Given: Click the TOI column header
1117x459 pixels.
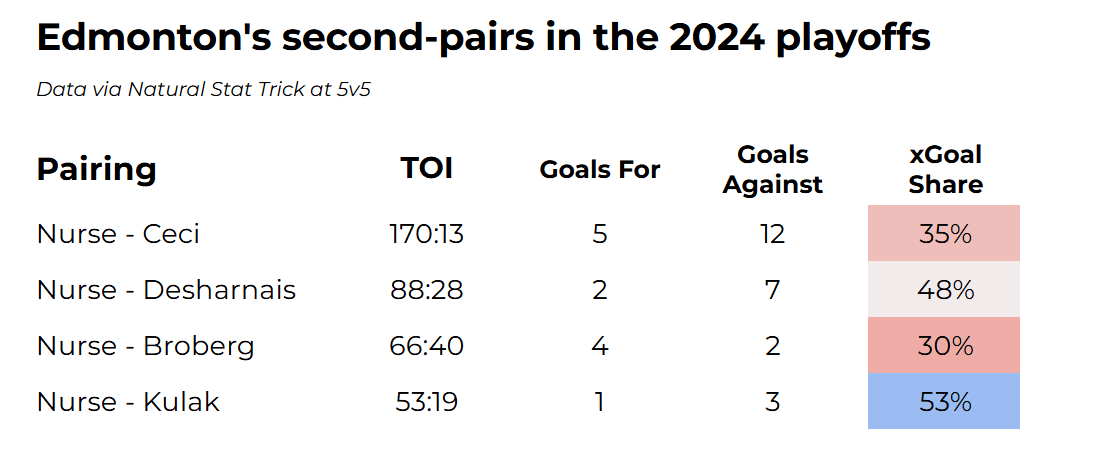Looking at the screenshot, I should pos(426,169).
